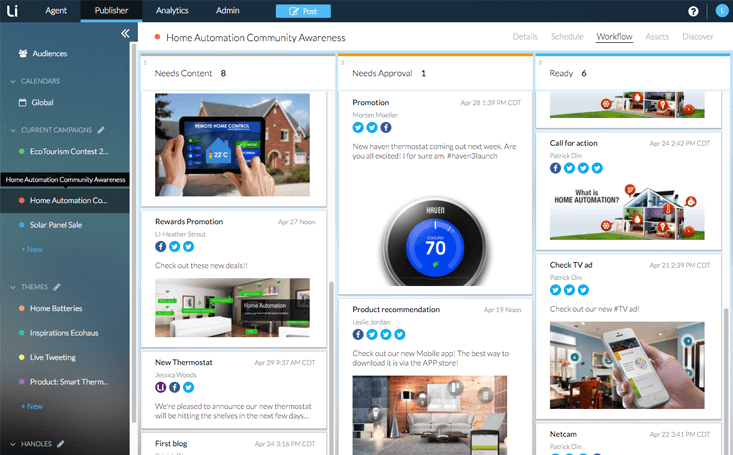
Task: Click Twitter icon on New Thermostat card
Action: (188, 387)
